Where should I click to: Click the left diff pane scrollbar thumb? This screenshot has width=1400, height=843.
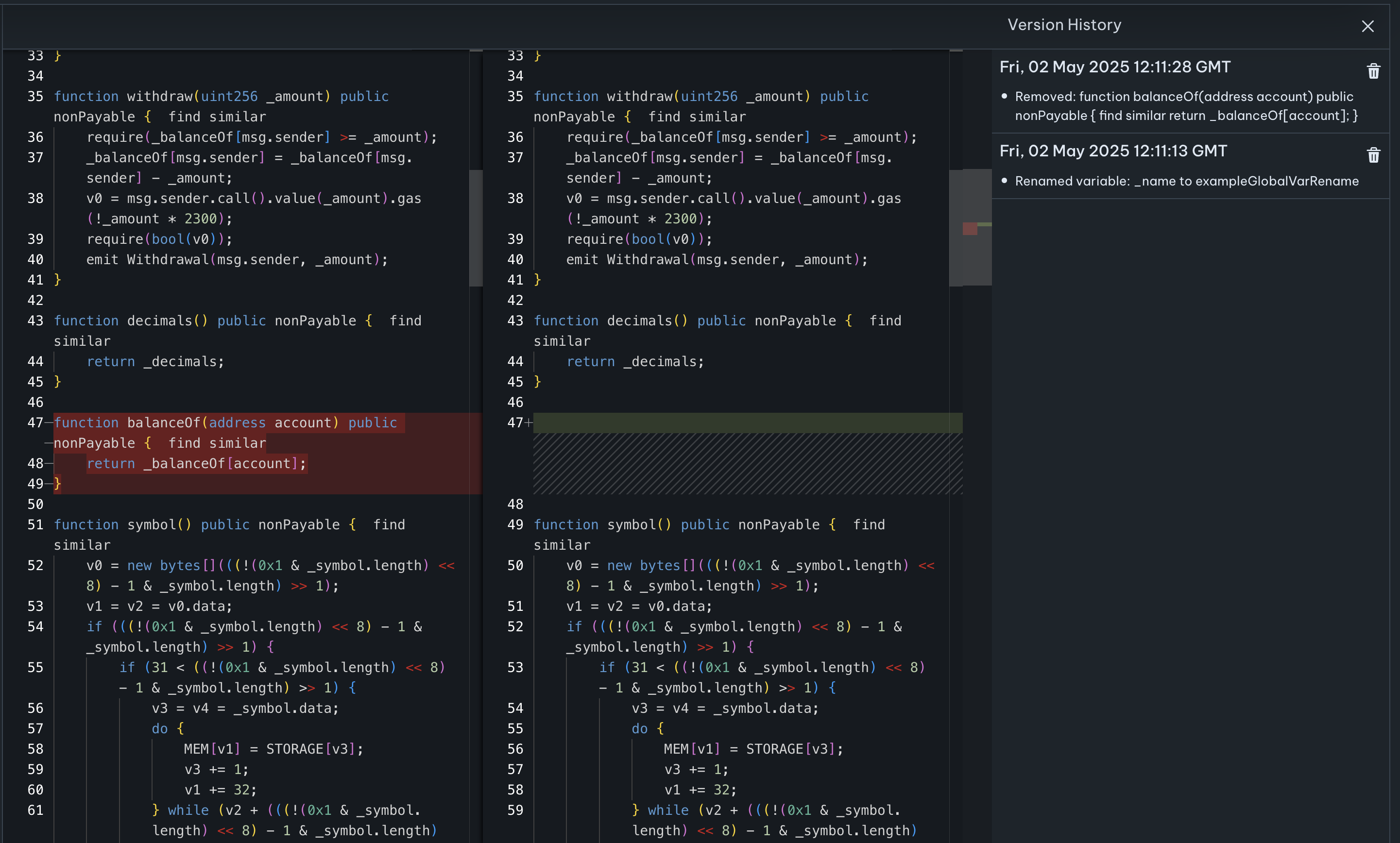[476, 227]
